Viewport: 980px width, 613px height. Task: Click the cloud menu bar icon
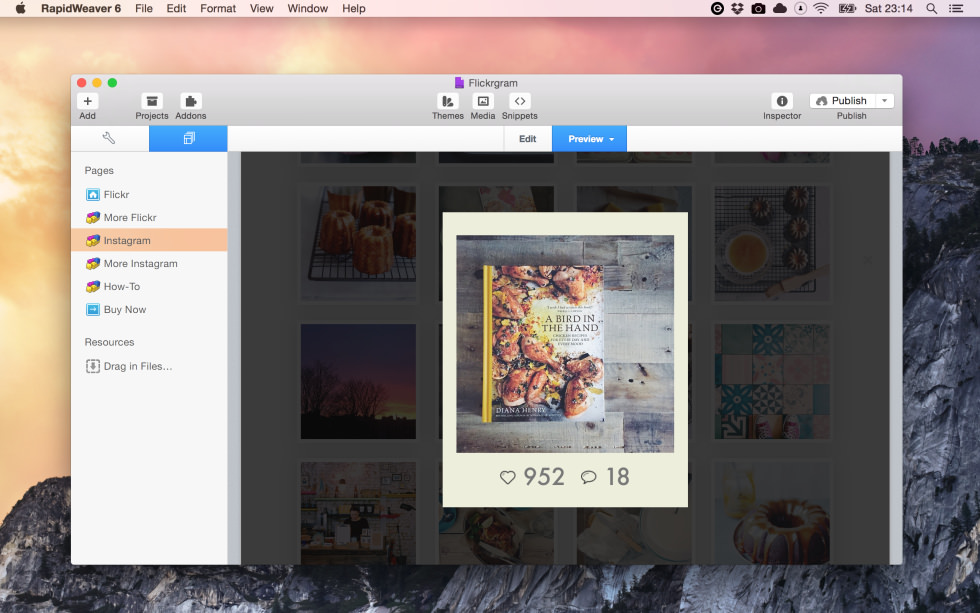(780, 8)
